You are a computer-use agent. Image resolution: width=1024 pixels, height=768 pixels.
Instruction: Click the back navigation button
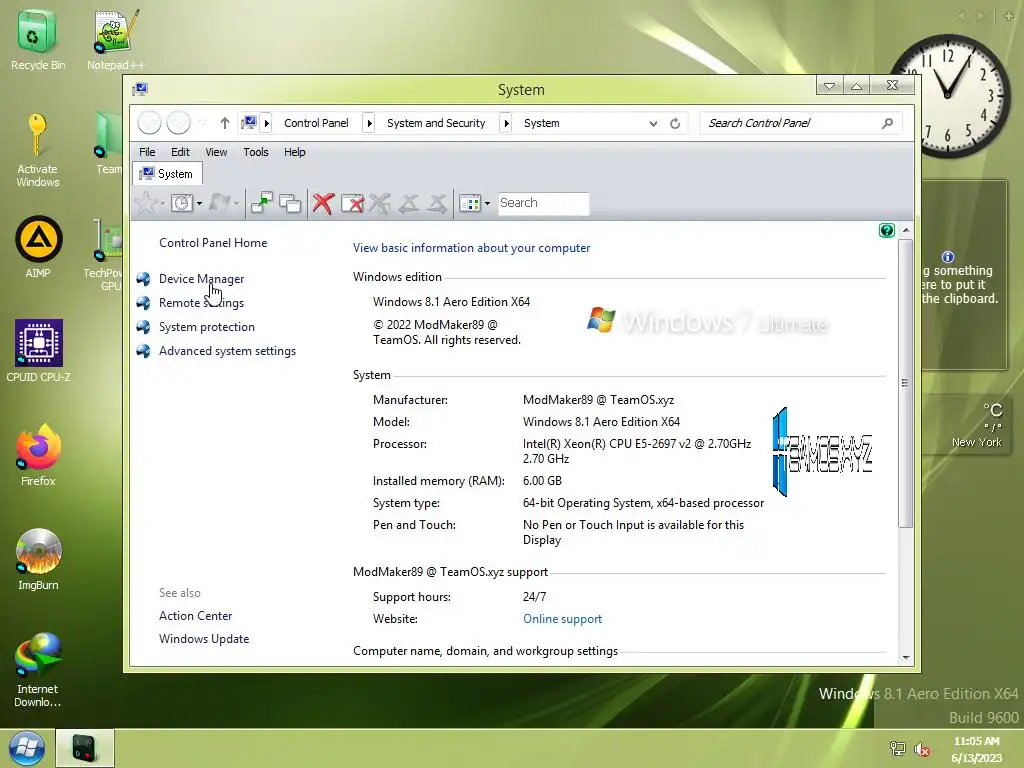click(x=150, y=123)
